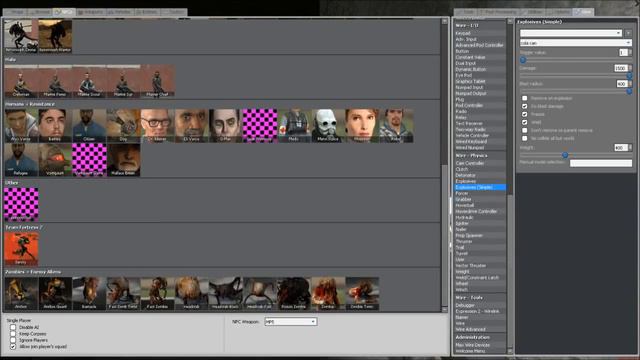Switch to the Post Processing tab
This screenshot has width=640, height=360.
click(498, 12)
